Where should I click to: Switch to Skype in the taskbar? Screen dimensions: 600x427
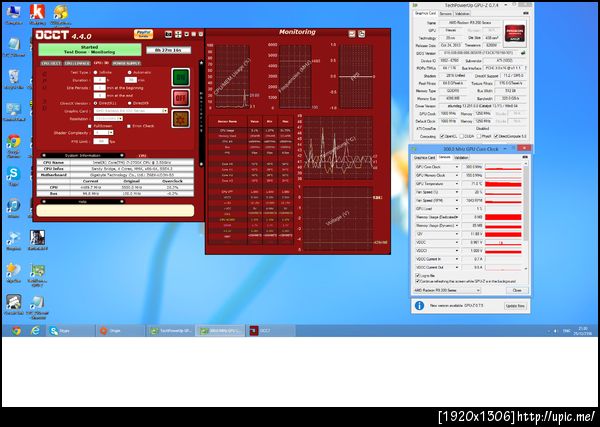point(71,331)
